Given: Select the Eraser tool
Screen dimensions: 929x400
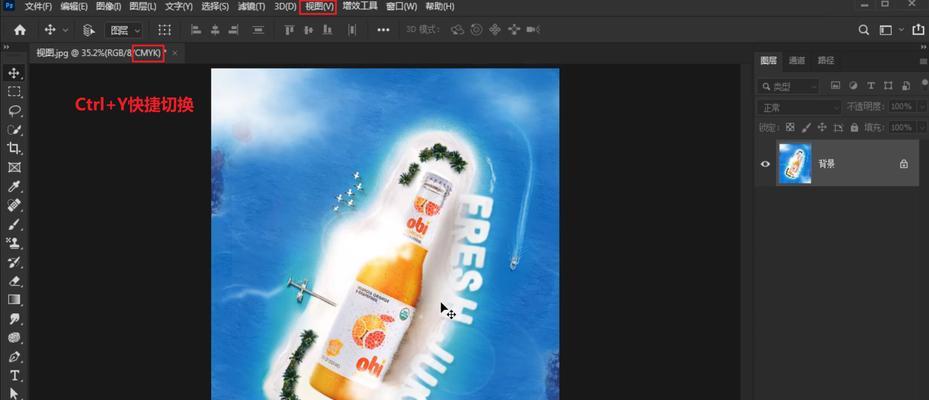Looking at the screenshot, I should pos(14,281).
